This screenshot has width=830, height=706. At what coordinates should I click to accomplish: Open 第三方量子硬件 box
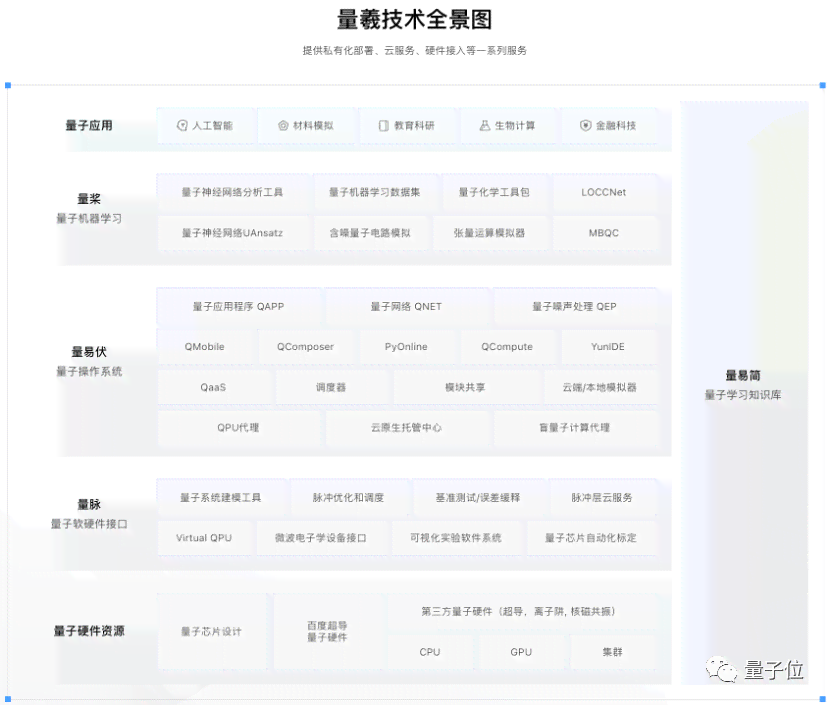pyautogui.click(x=520, y=611)
